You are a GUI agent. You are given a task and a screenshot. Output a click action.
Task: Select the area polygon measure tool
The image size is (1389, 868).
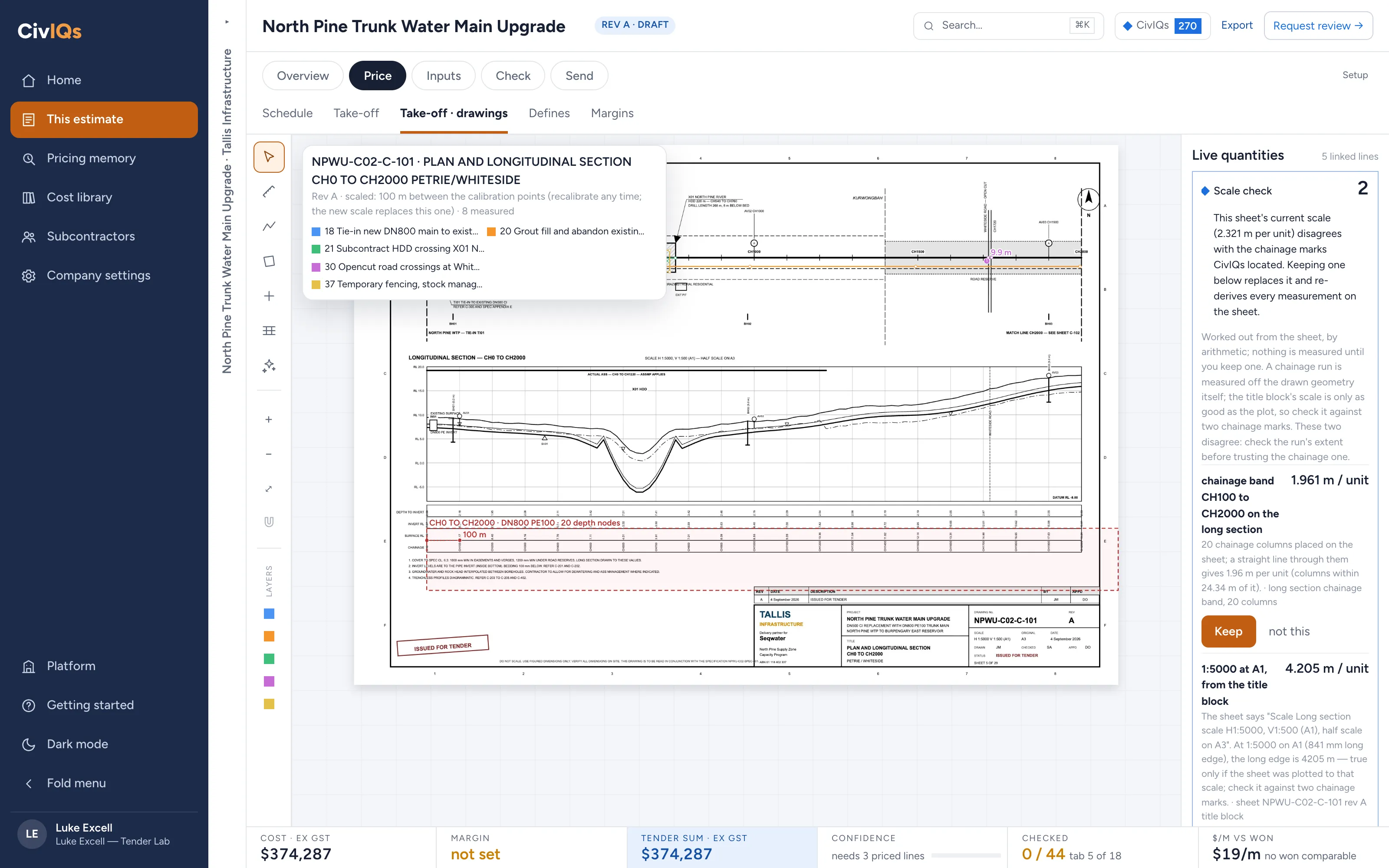pos(269,261)
